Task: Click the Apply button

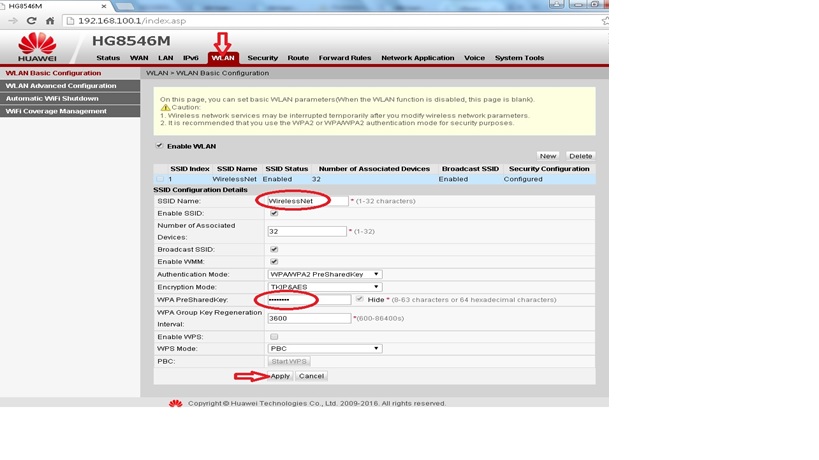Action: (x=280, y=376)
